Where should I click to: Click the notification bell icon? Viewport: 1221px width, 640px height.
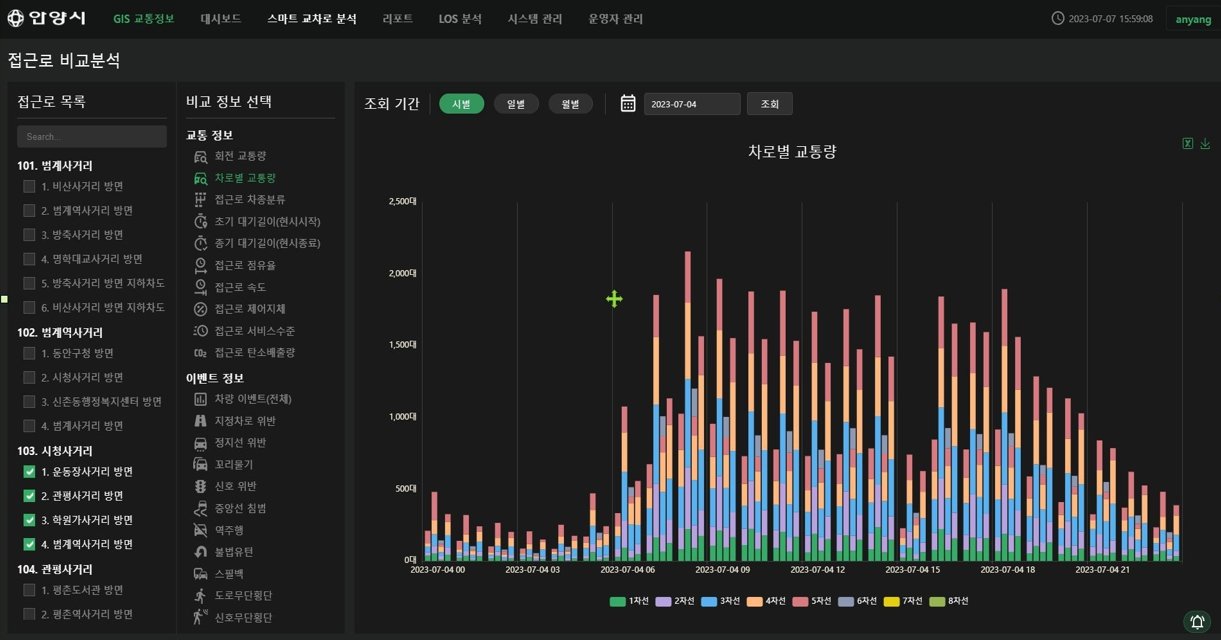[x=1196, y=621]
